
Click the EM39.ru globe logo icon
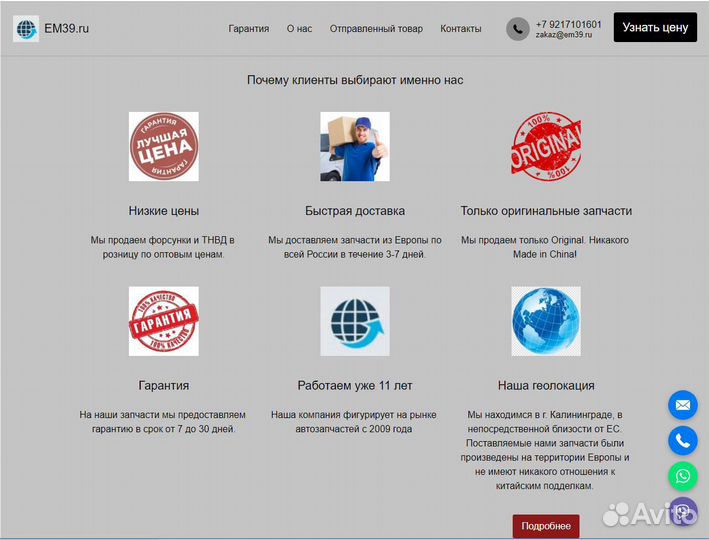(26, 28)
